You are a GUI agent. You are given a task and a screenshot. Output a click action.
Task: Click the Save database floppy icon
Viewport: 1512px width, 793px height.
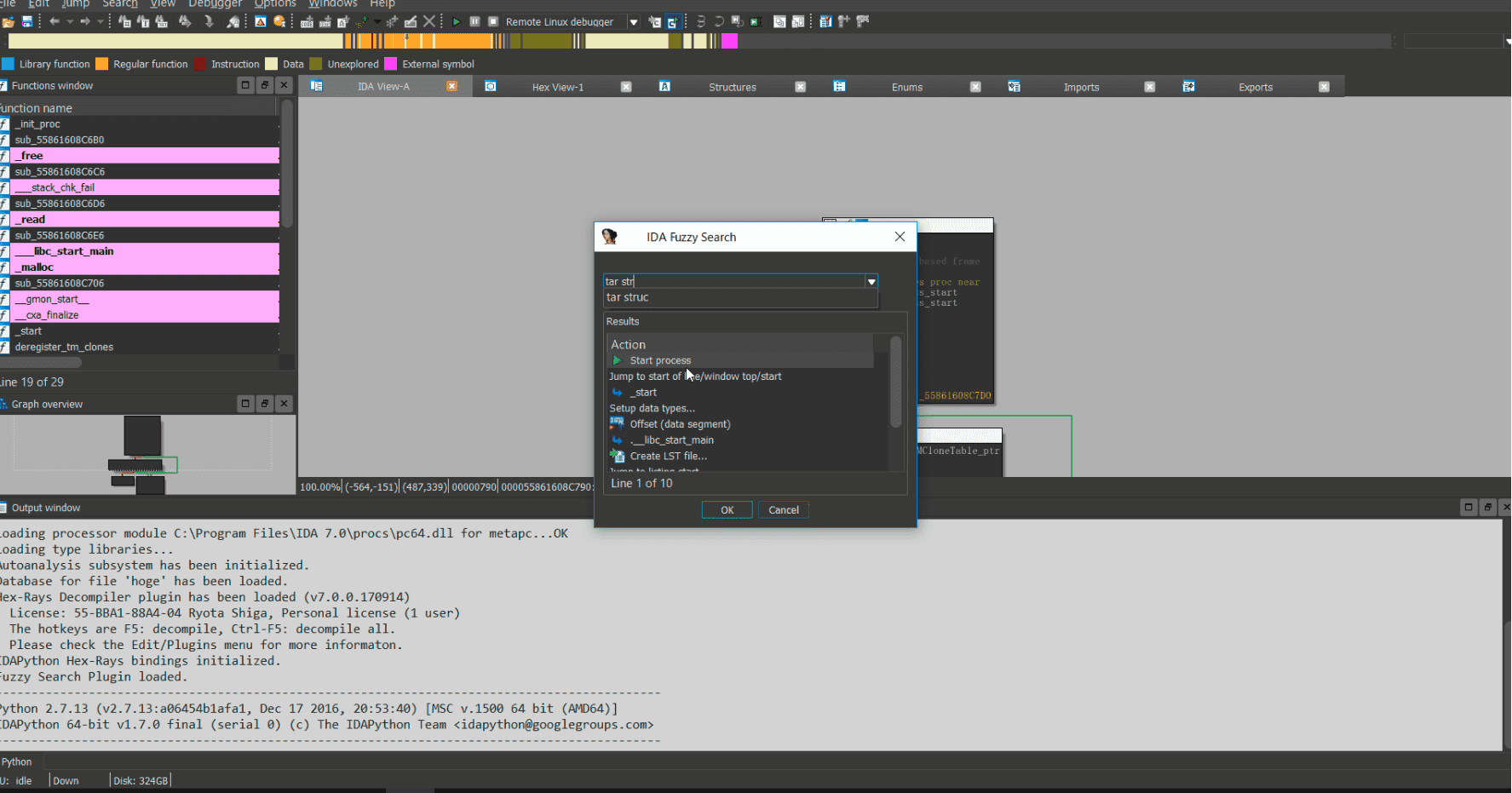27,21
